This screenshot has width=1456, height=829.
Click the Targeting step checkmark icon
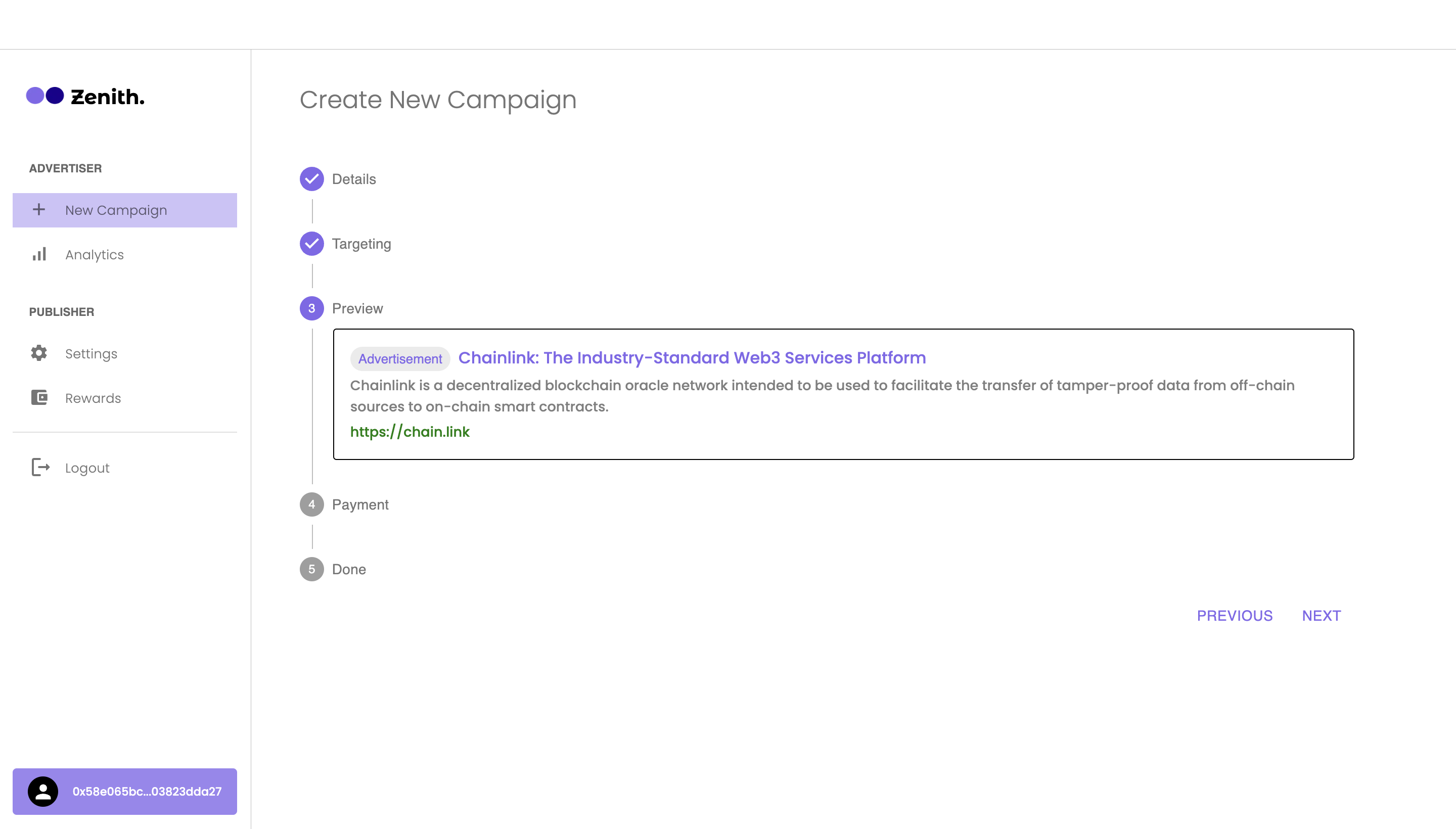tap(311, 244)
